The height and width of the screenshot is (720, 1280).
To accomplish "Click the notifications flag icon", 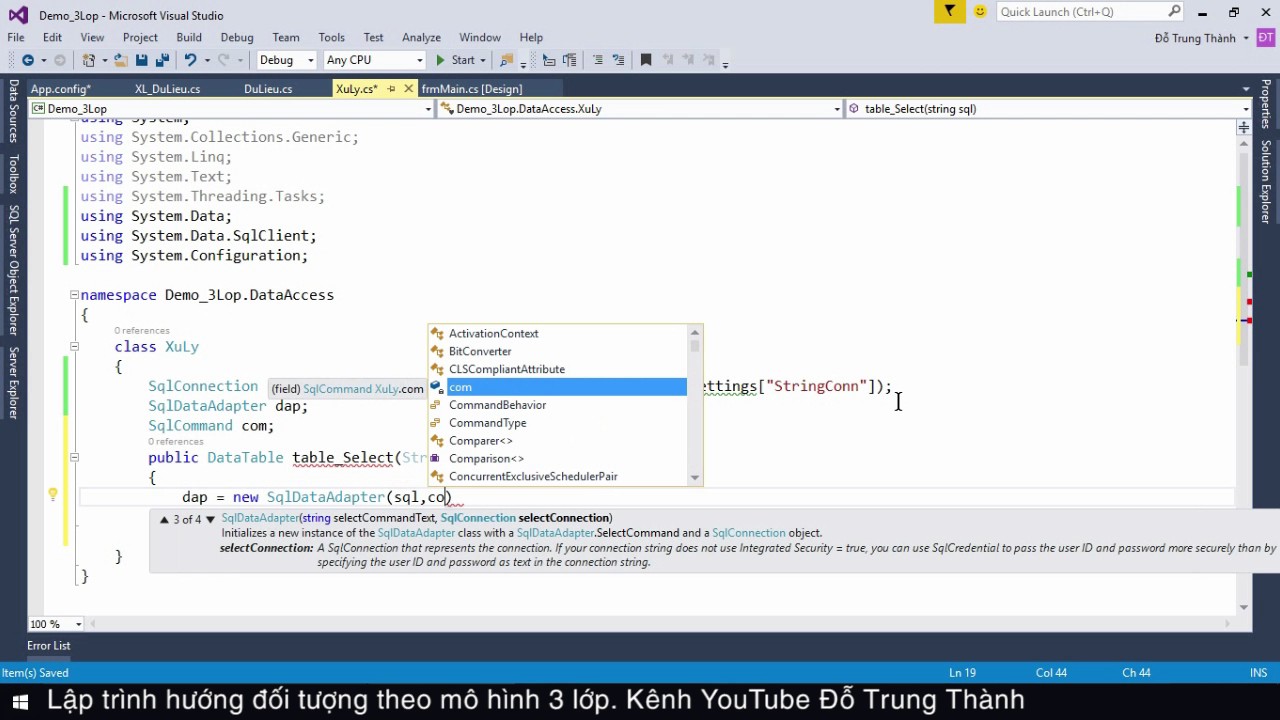I will 949,12.
